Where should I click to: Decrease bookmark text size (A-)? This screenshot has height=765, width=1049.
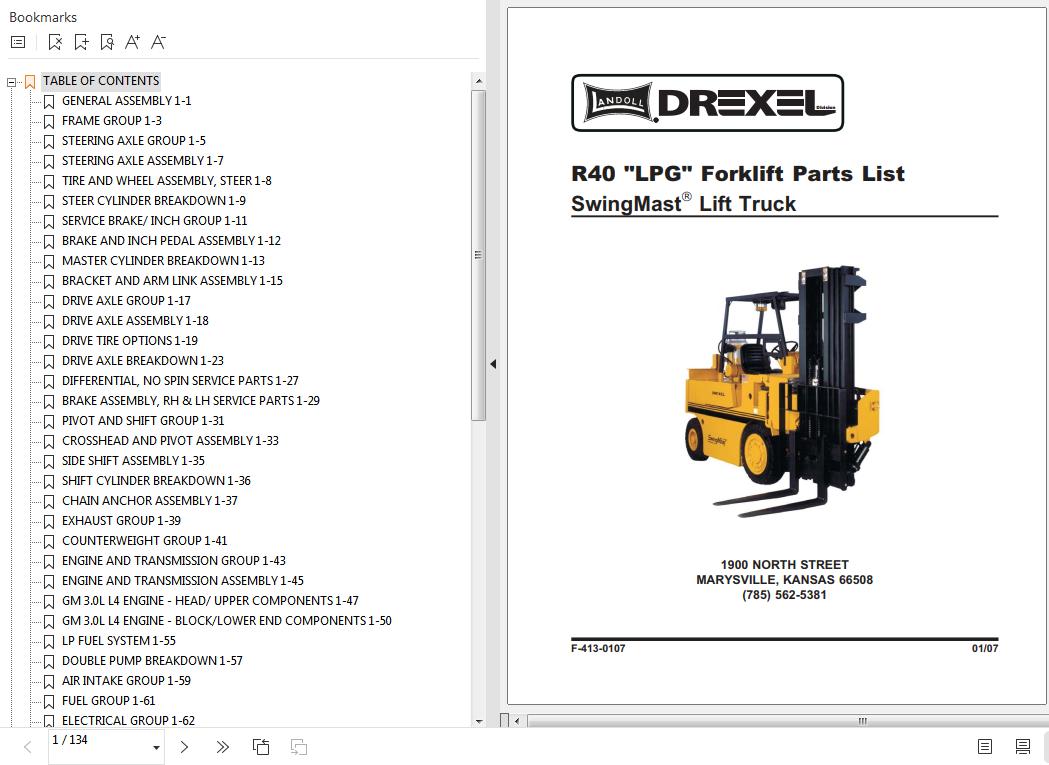158,42
